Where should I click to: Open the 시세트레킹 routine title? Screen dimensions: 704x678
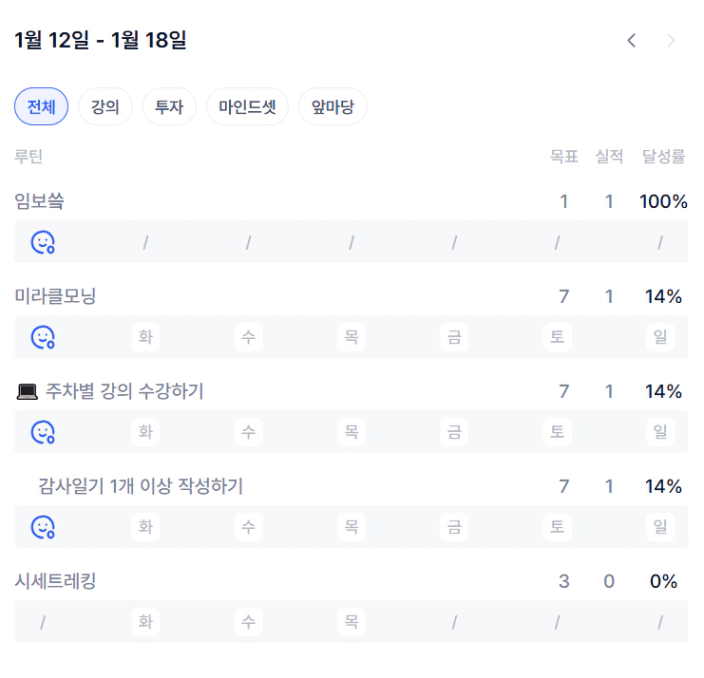point(55,581)
